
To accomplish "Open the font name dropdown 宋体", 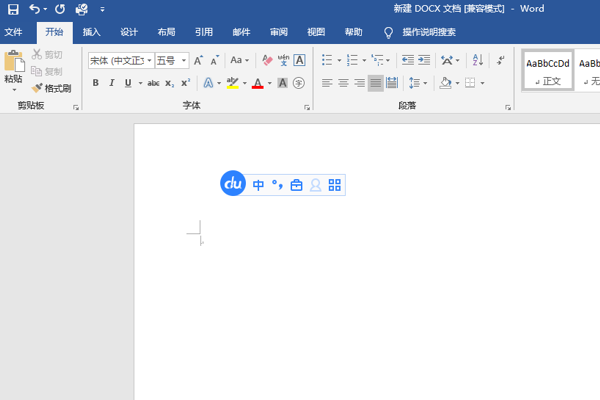I will point(149,60).
